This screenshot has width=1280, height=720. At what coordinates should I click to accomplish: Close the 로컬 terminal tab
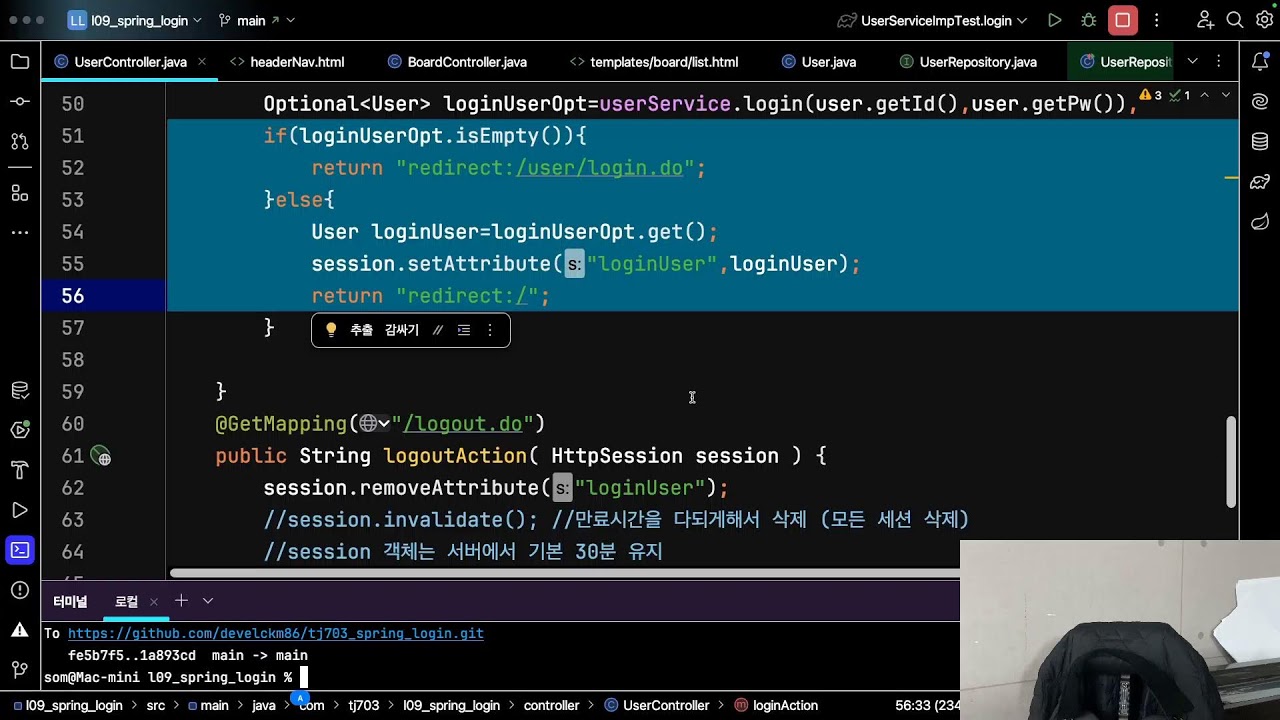click(x=154, y=601)
